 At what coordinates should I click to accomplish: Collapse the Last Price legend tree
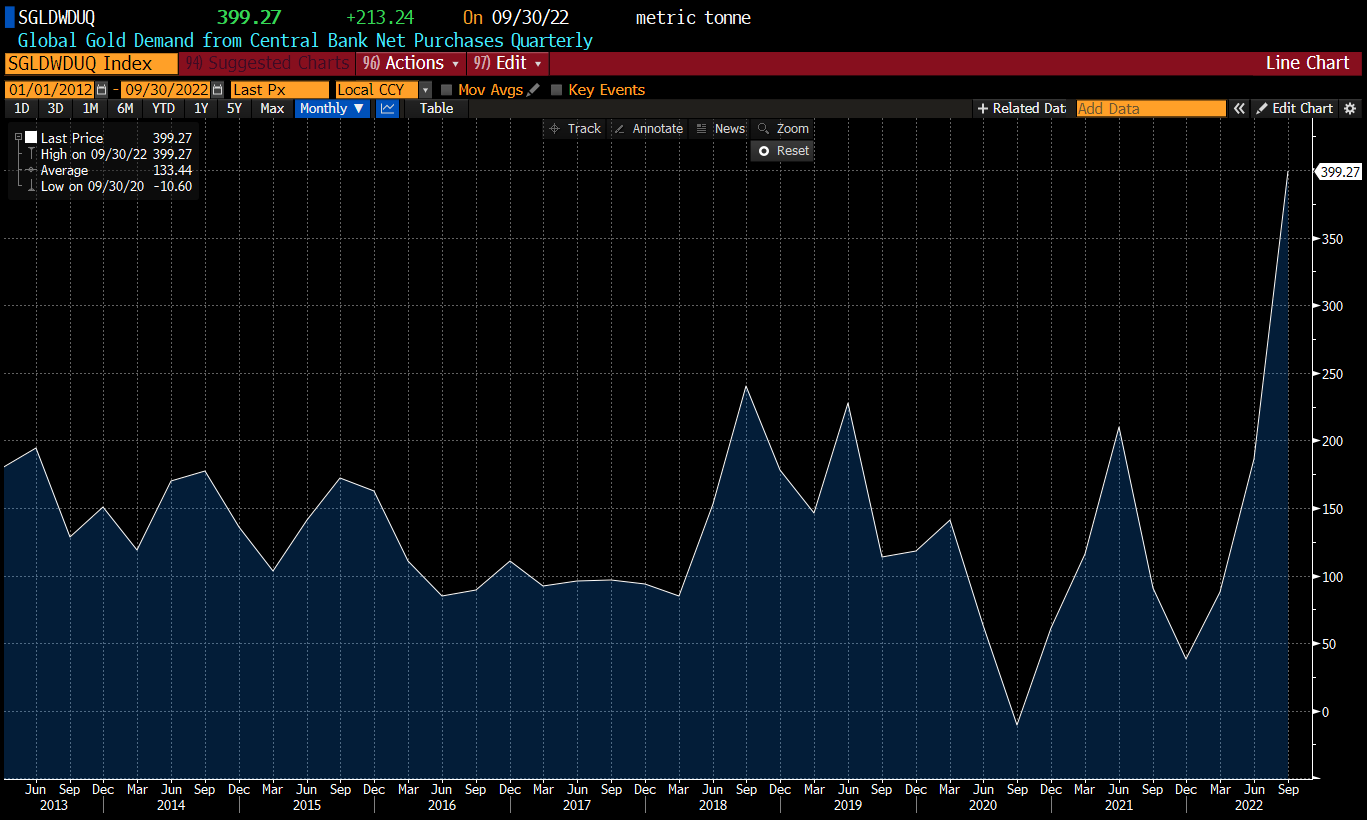coord(18,137)
